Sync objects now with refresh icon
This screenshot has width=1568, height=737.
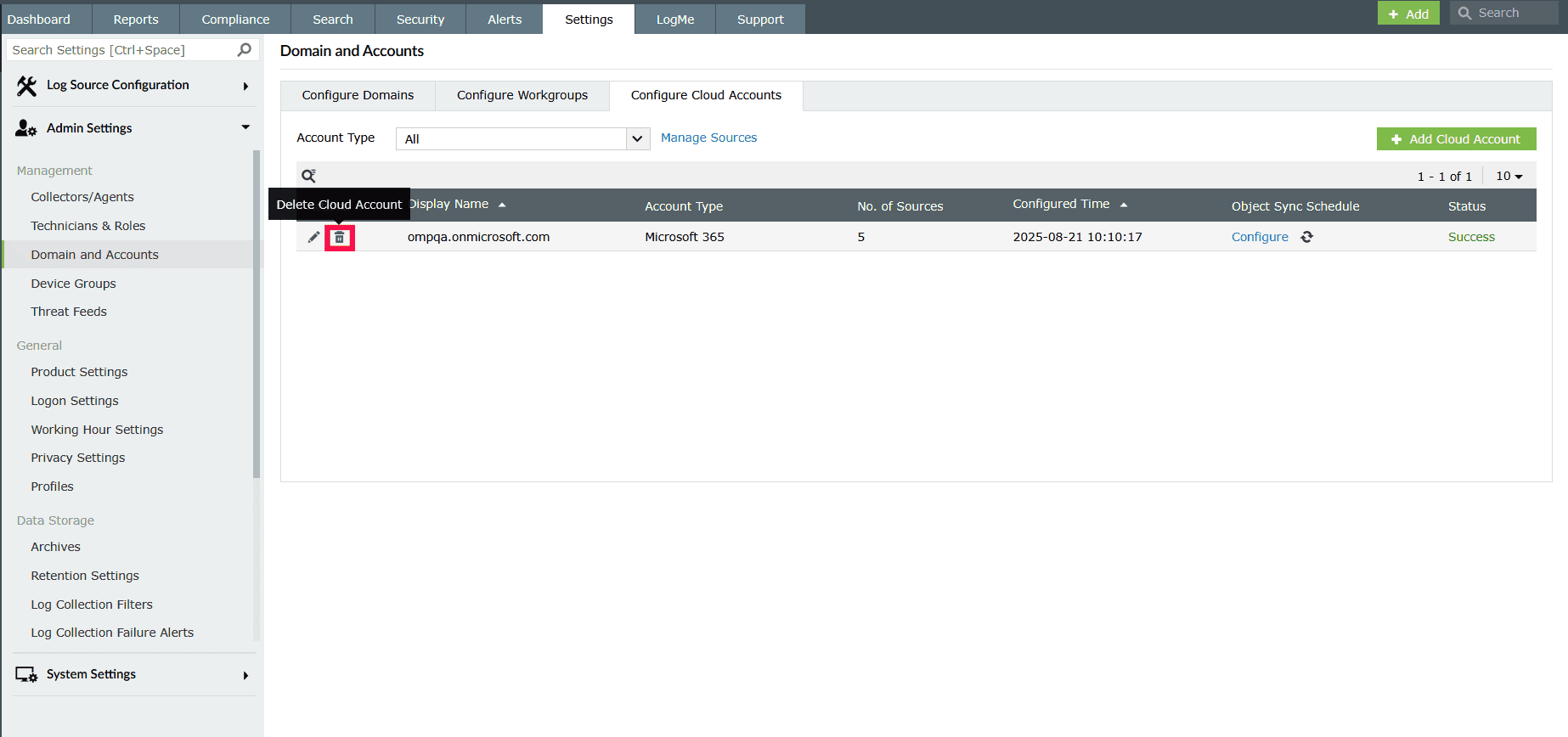[1307, 237]
